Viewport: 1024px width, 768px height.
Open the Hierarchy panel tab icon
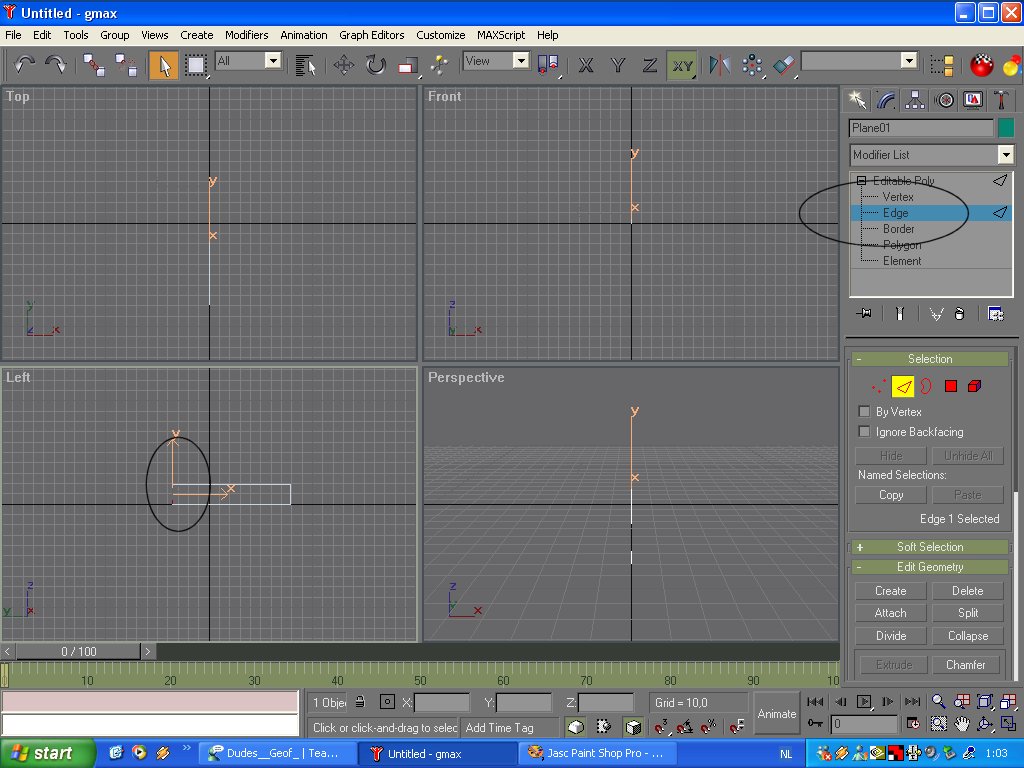tap(914, 99)
